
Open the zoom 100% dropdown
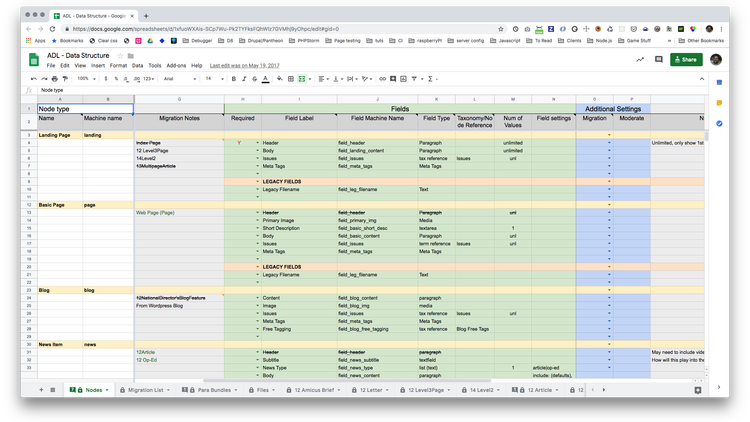pyautogui.click(x=85, y=78)
